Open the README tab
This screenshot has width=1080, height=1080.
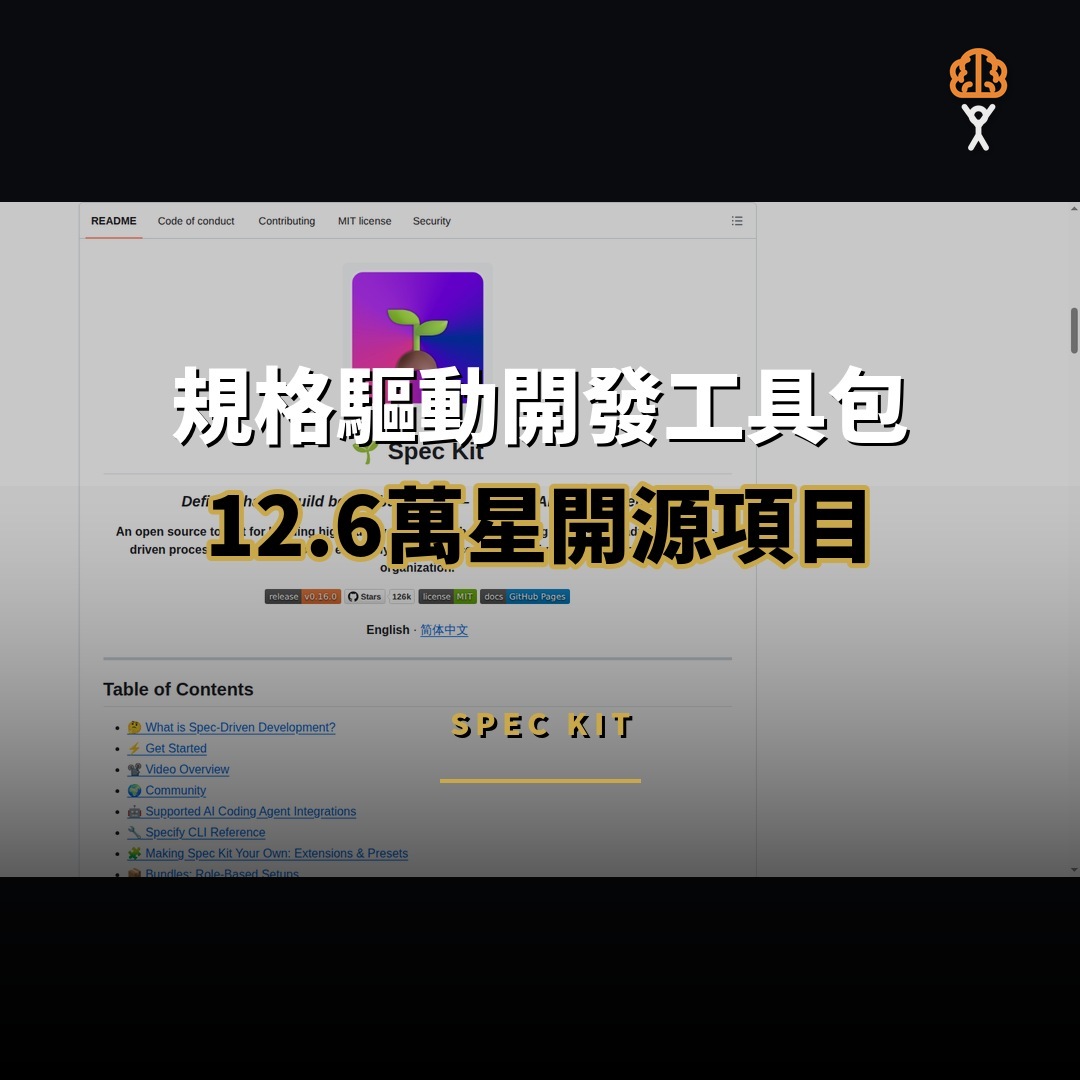[x=114, y=221]
